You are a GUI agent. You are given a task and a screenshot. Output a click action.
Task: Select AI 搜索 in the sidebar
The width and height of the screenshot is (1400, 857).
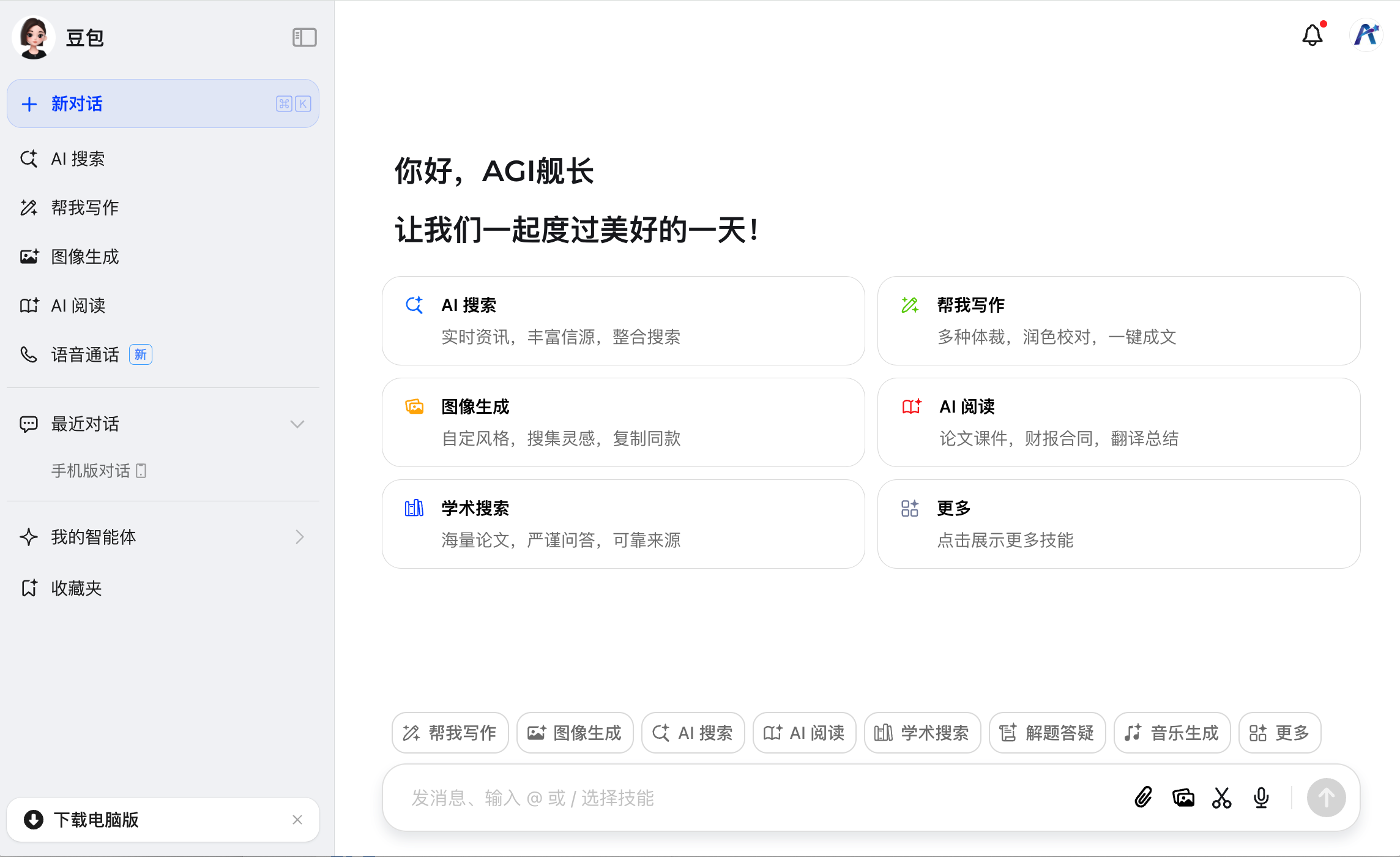pyautogui.click(x=78, y=159)
